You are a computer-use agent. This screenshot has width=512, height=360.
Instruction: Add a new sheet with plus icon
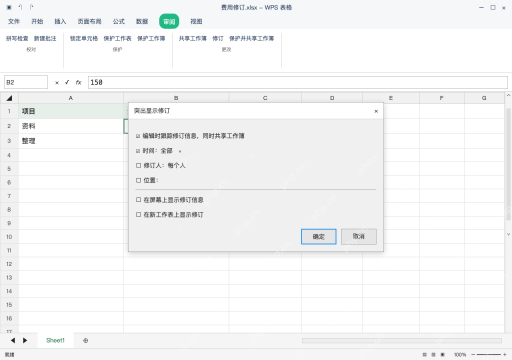[x=86, y=340]
